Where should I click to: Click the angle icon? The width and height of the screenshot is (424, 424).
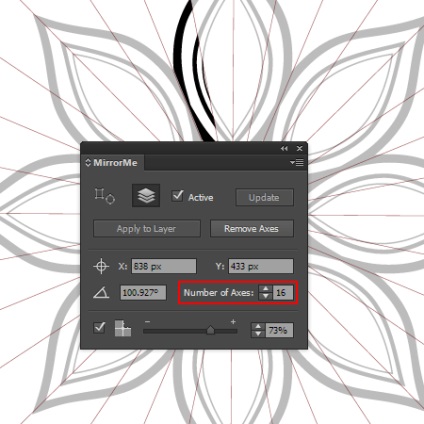pyautogui.click(x=101, y=293)
